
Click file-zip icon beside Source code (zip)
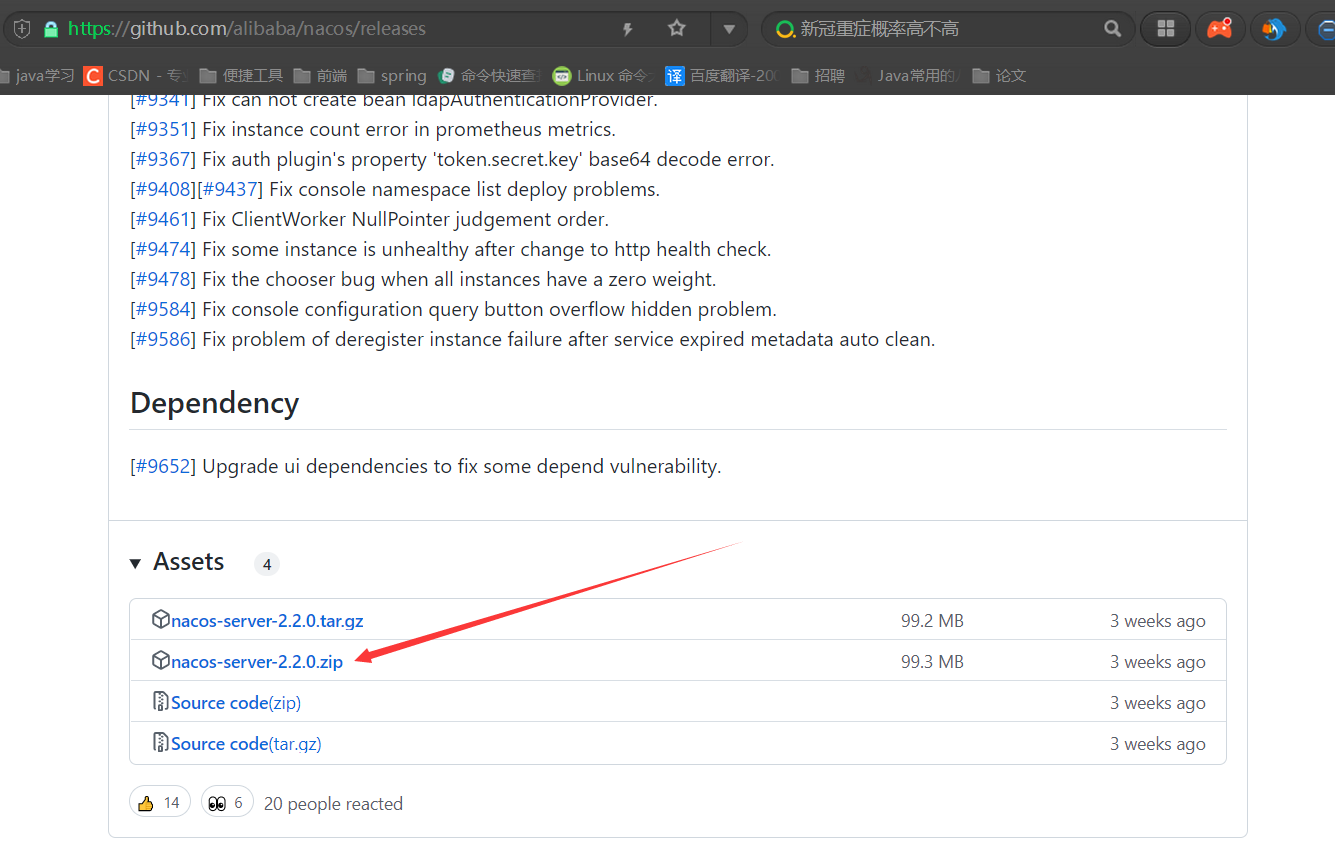tap(160, 702)
